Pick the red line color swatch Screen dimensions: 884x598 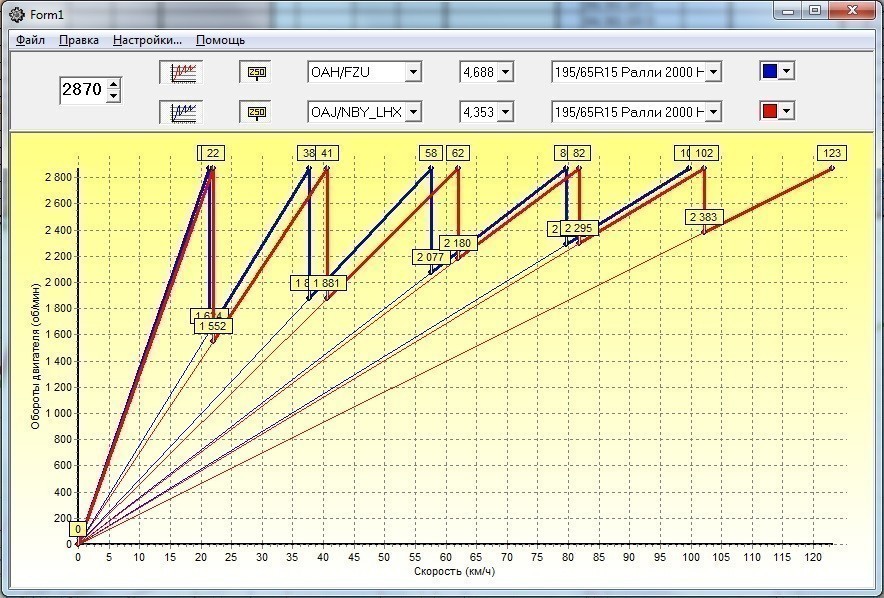point(769,110)
